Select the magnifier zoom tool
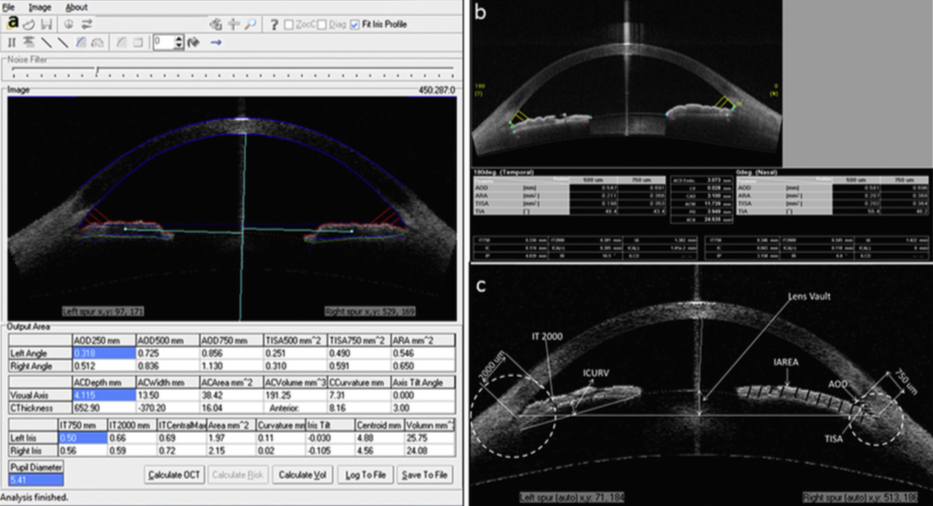Viewport: 933px width, 506px height. [x=250, y=23]
